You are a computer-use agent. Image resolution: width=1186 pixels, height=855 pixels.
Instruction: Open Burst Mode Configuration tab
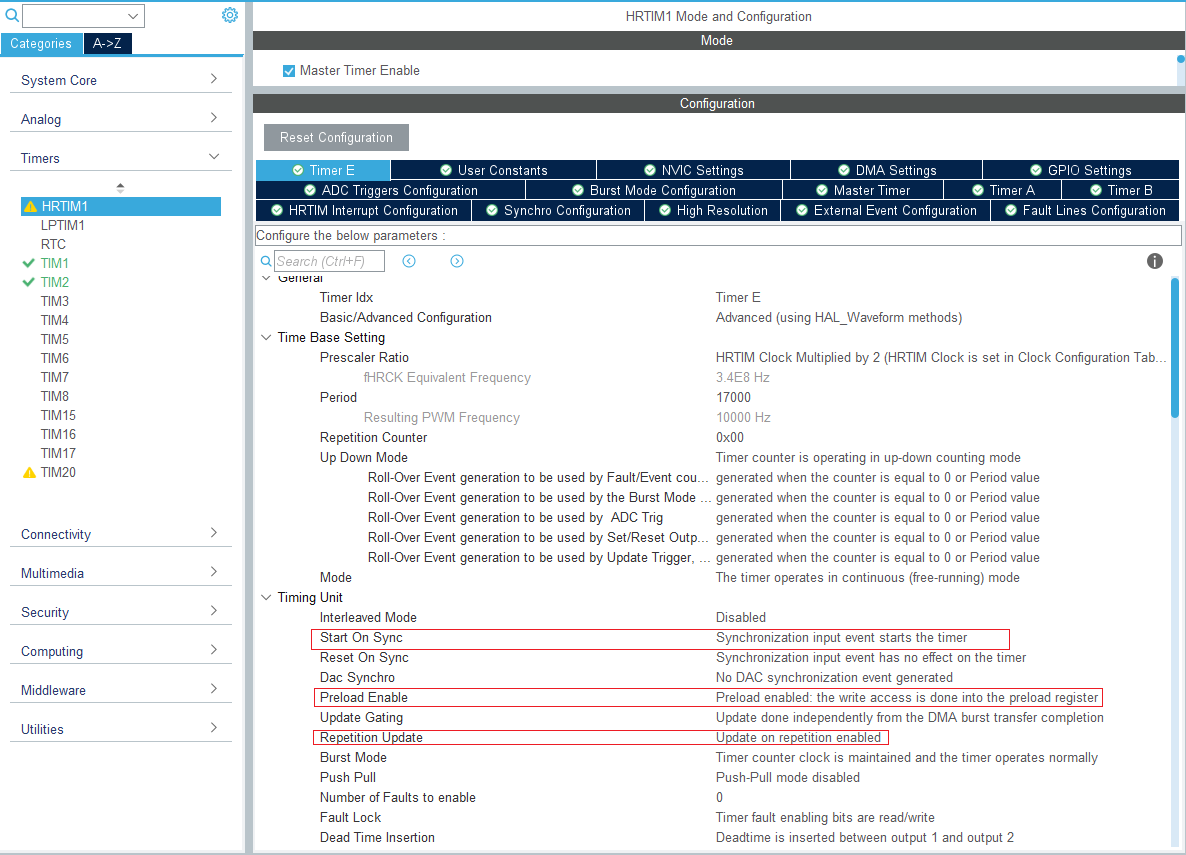tap(654, 191)
